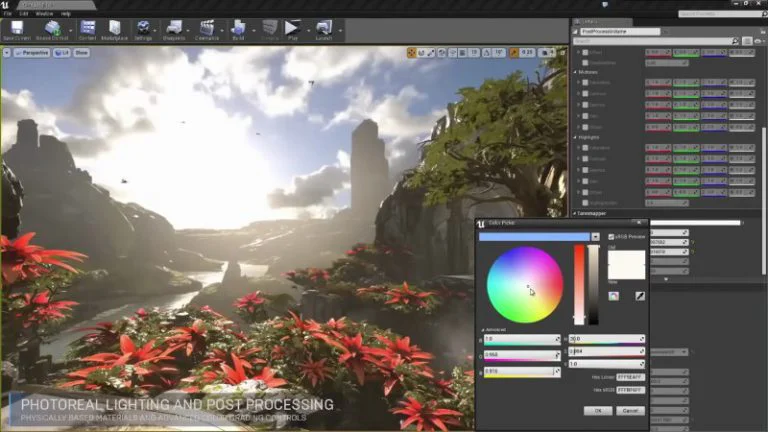Click the Build toolbar icon
This screenshot has height=432, width=768.
(239, 29)
